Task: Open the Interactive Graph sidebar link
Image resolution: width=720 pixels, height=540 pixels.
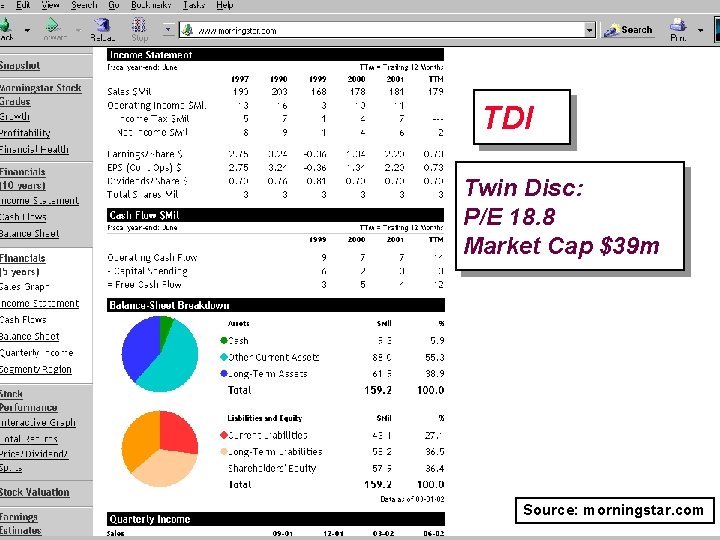Action: (38, 422)
